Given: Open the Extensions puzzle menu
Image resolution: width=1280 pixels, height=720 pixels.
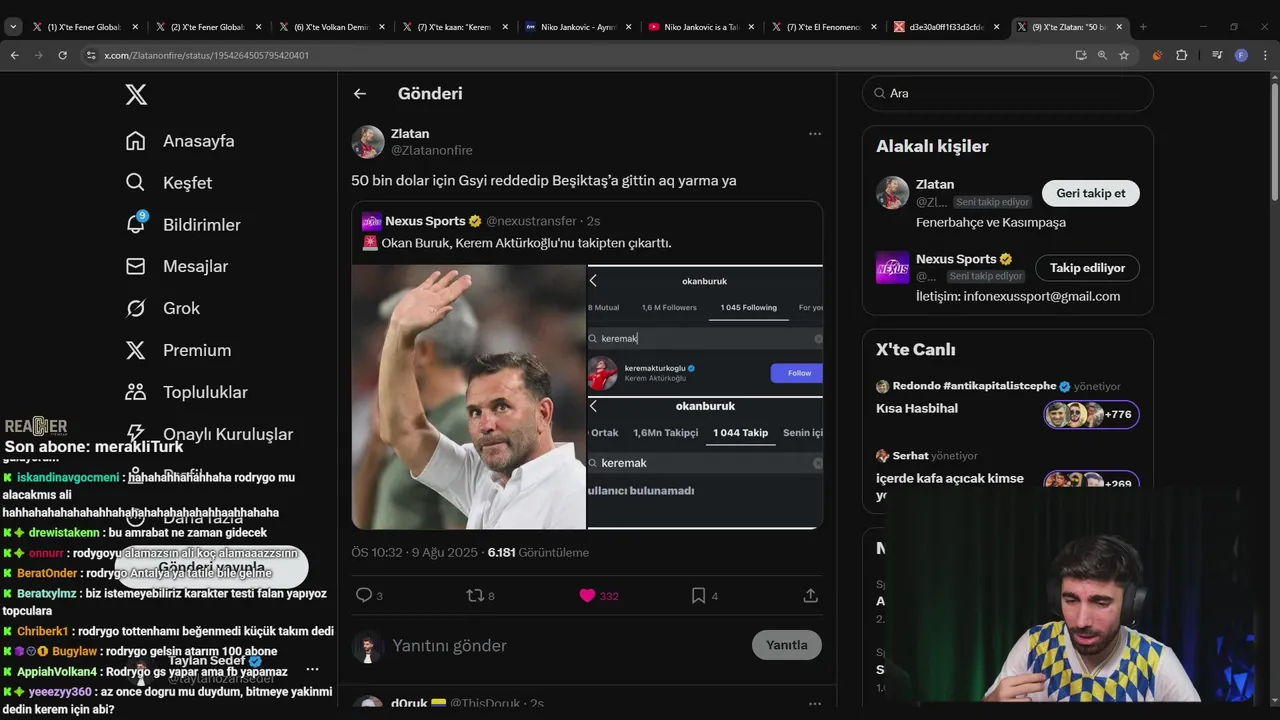Looking at the screenshot, I should 1181,55.
